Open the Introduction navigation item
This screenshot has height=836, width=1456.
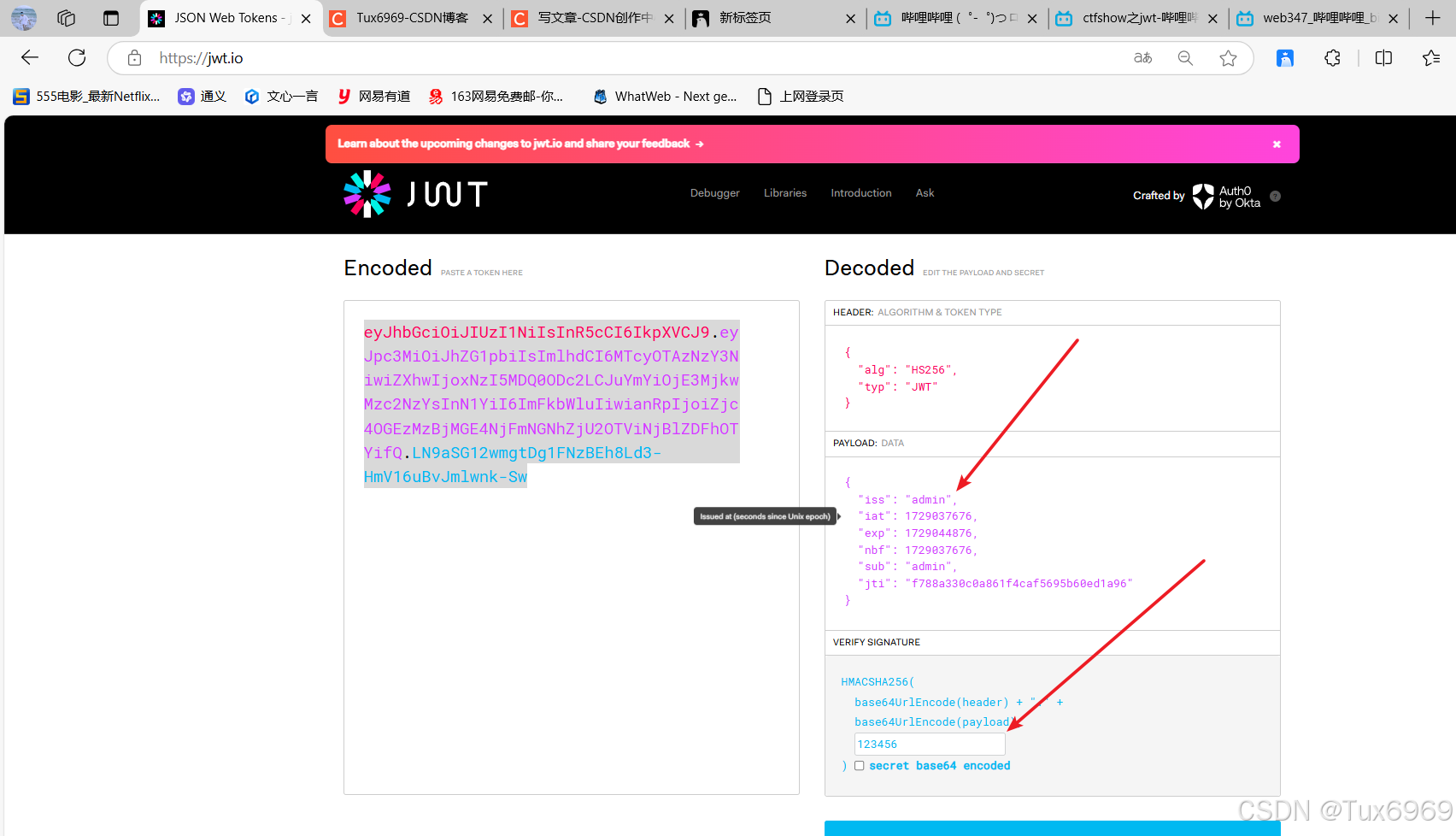click(860, 193)
